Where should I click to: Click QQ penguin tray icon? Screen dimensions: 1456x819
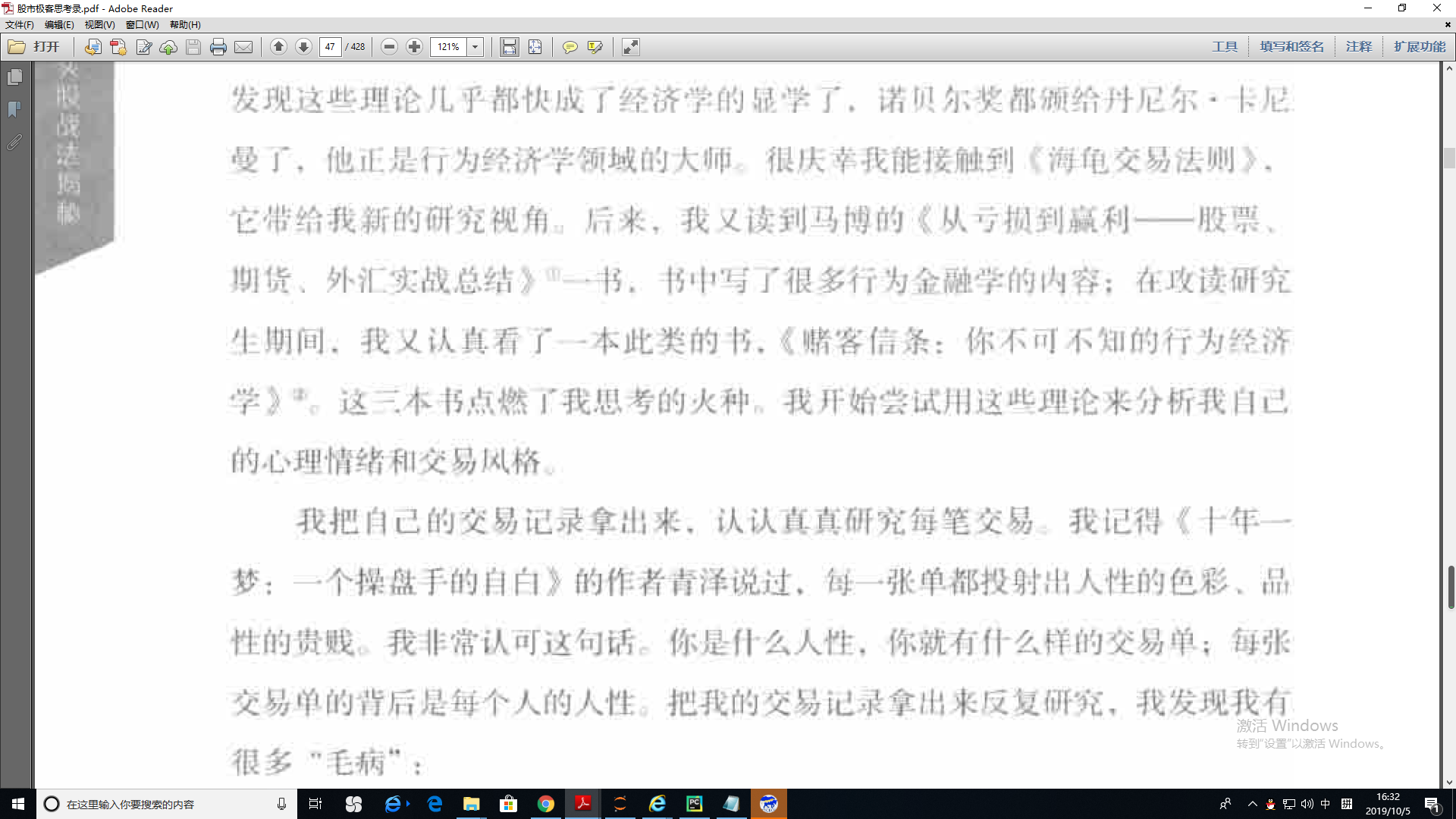[x=1270, y=804]
